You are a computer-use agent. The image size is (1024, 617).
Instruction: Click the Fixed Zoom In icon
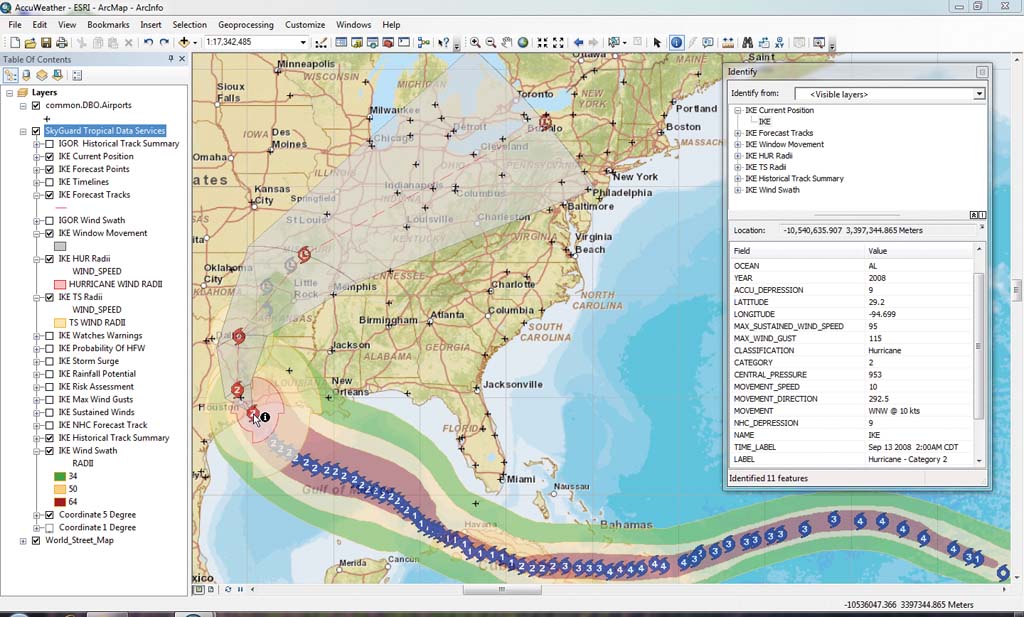(x=543, y=42)
